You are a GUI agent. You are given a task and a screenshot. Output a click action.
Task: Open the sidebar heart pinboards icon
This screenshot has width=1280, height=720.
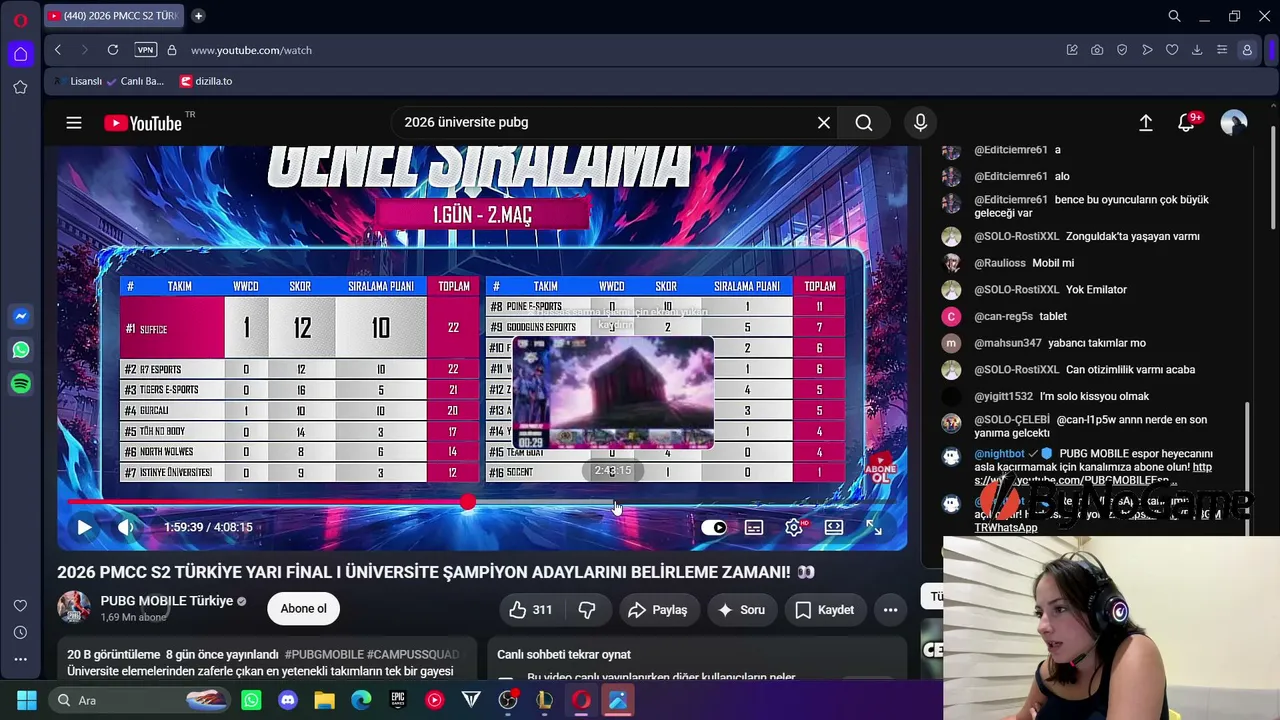(x=20, y=606)
